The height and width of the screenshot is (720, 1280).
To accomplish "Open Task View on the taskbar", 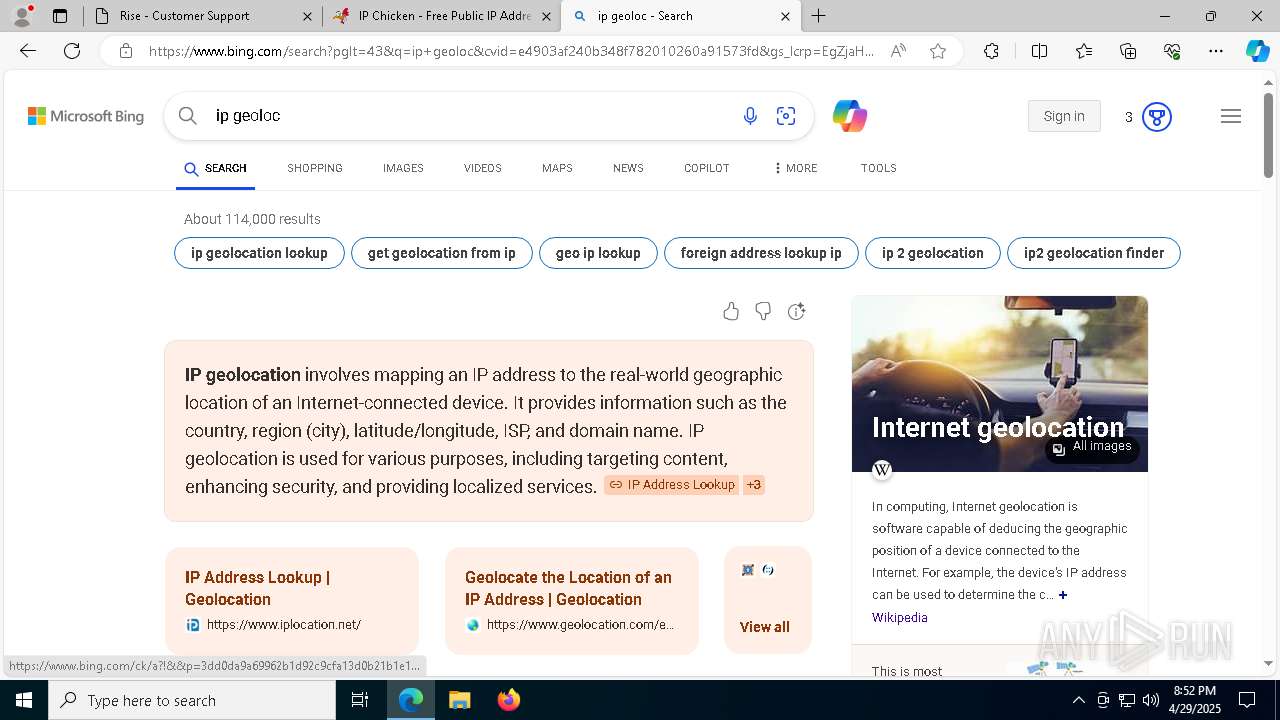I will (360, 700).
